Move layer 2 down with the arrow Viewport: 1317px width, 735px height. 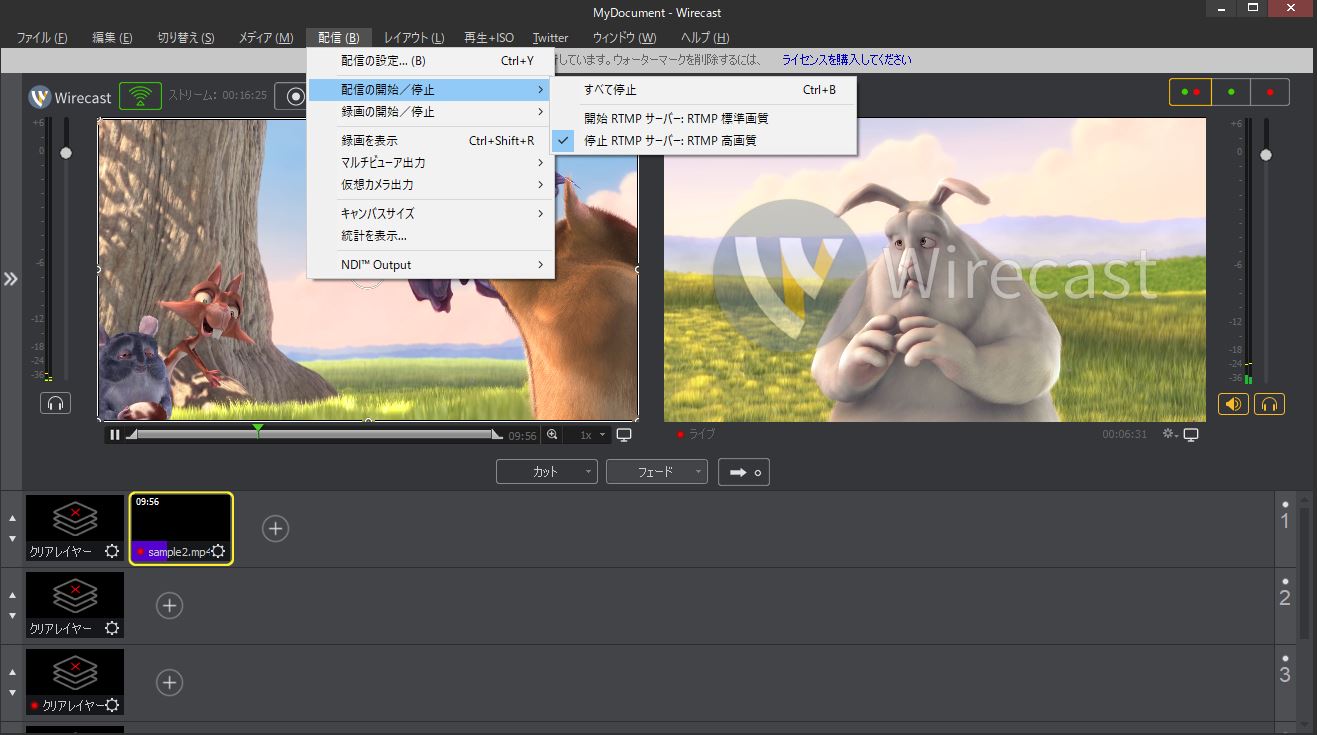click(x=13, y=616)
